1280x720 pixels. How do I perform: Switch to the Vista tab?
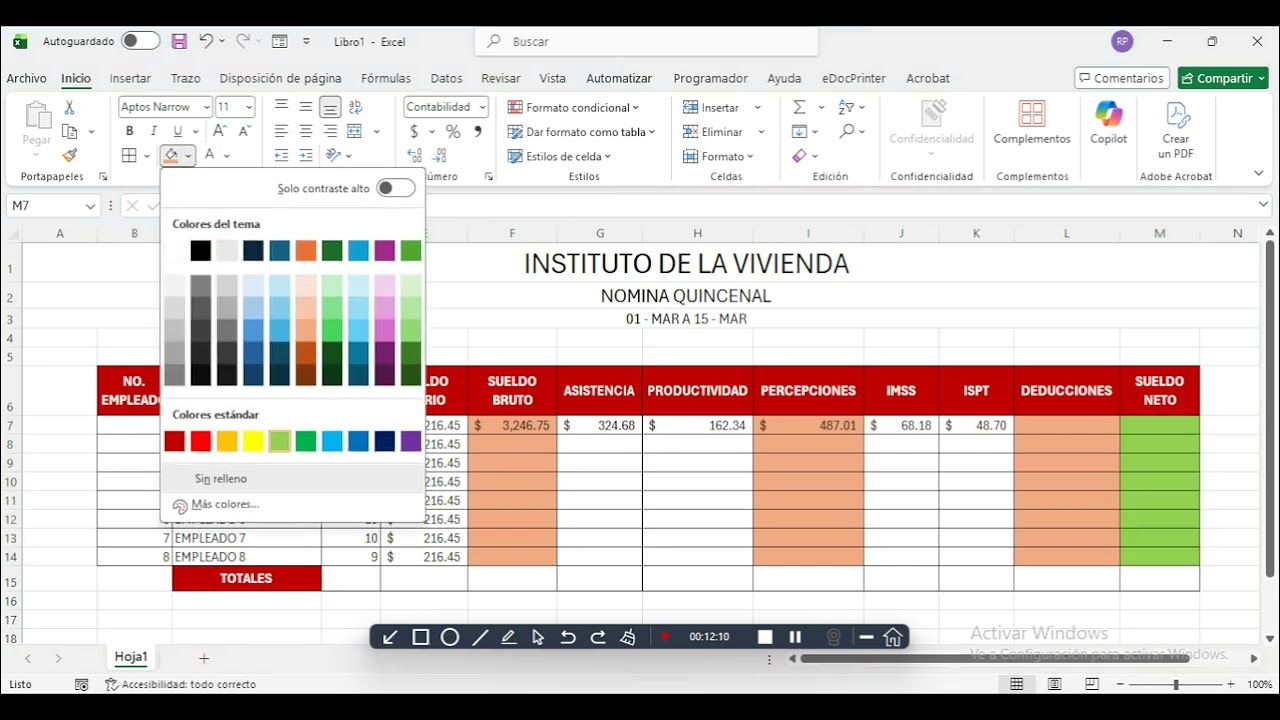pos(552,78)
